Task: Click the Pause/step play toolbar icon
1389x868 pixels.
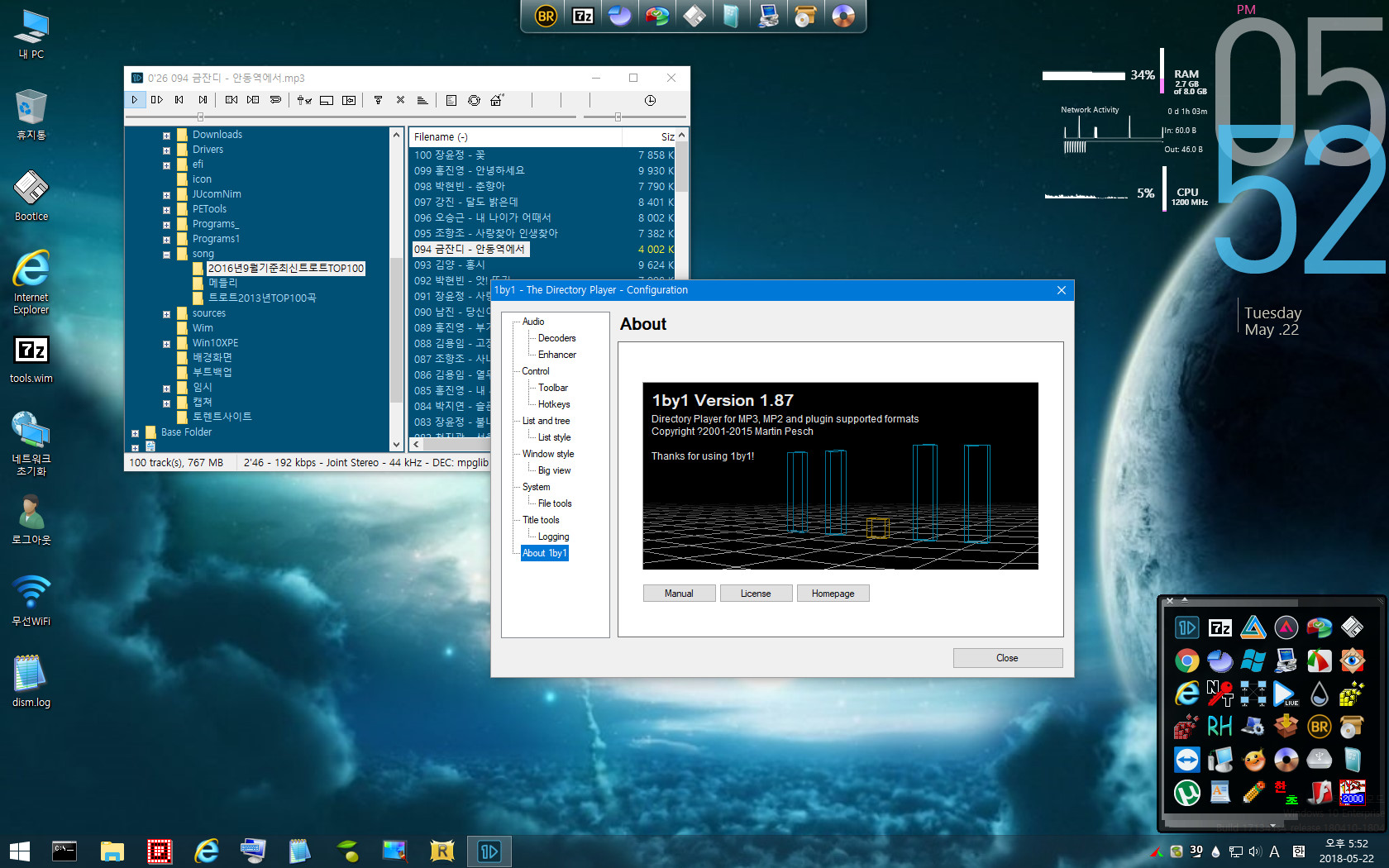Action: [x=156, y=100]
